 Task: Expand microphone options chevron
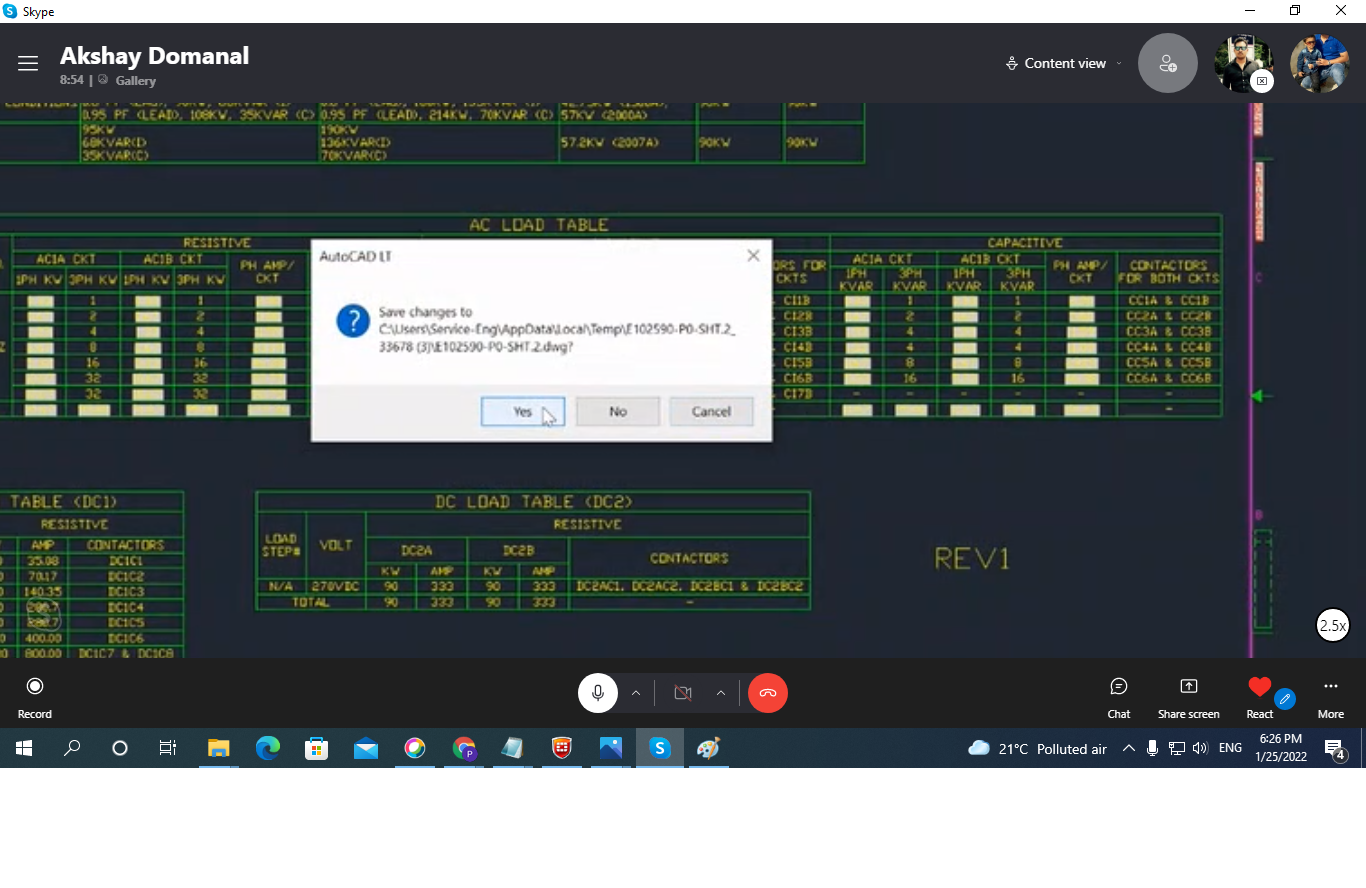click(x=636, y=693)
